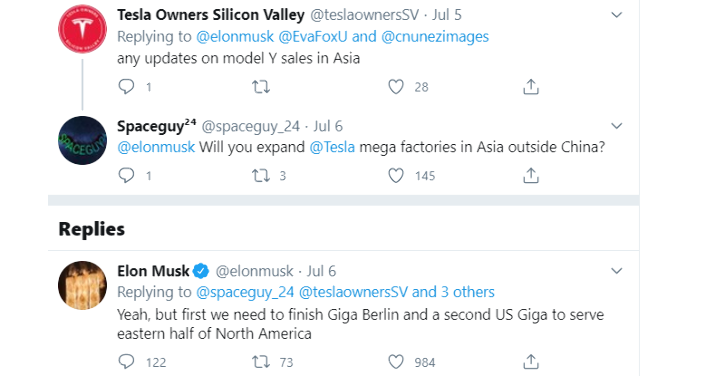
Task: Open options chevron on Elon Musk's tweet
Action: point(616,271)
